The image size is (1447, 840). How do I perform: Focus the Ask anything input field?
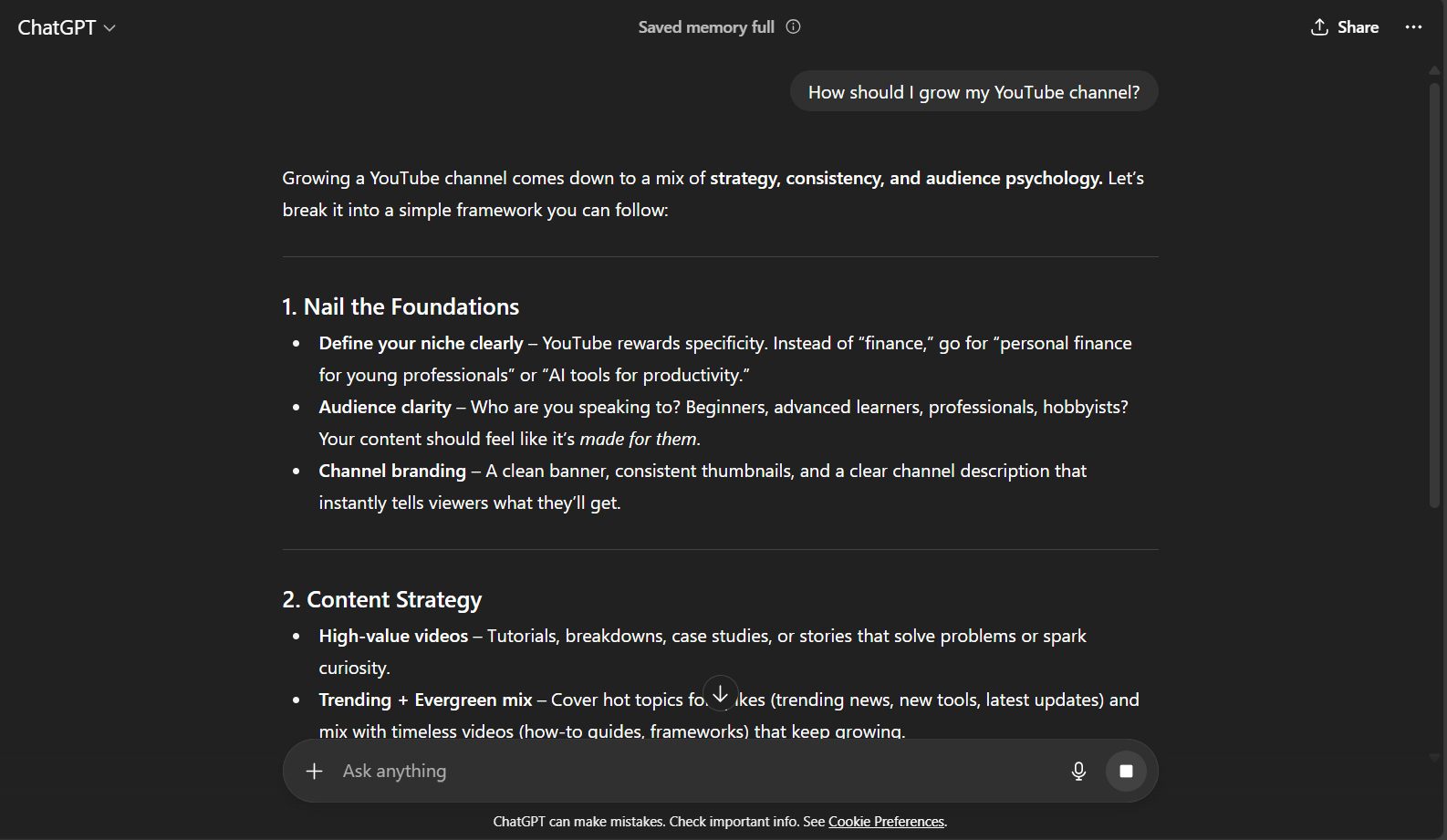pyautogui.click(x=693, y=772)
